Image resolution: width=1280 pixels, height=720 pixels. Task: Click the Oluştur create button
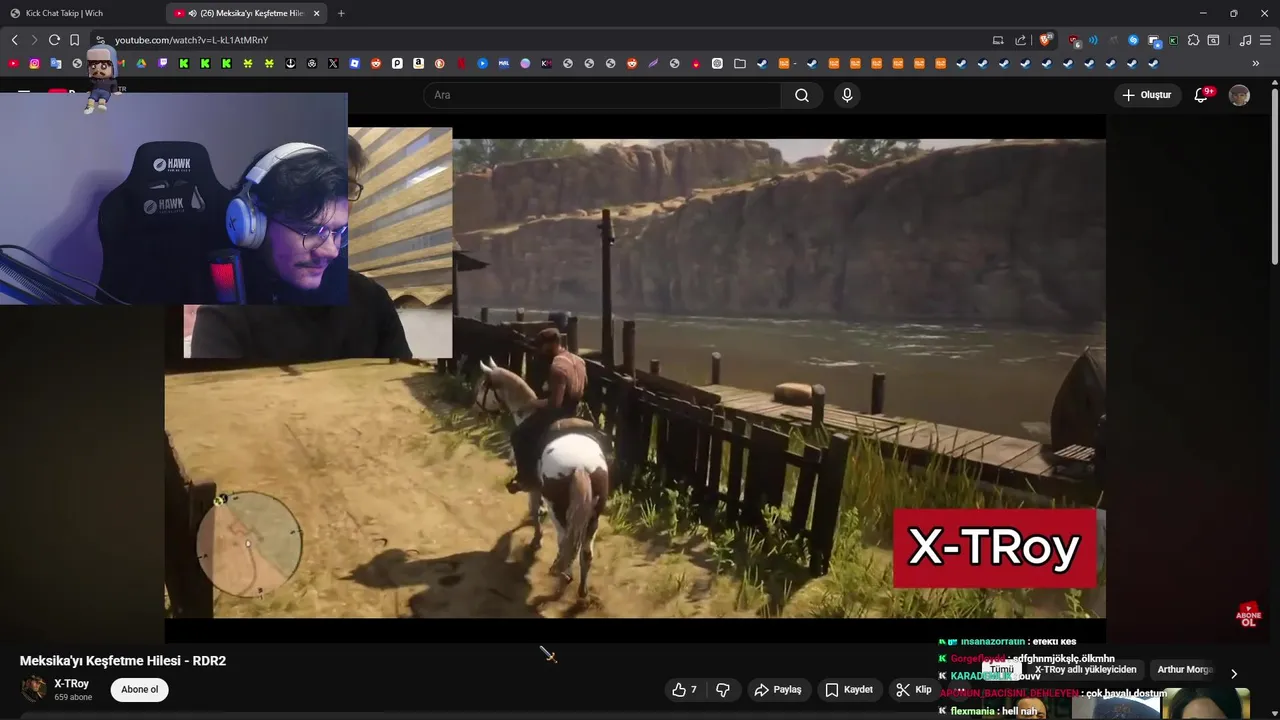[1147, 95]
